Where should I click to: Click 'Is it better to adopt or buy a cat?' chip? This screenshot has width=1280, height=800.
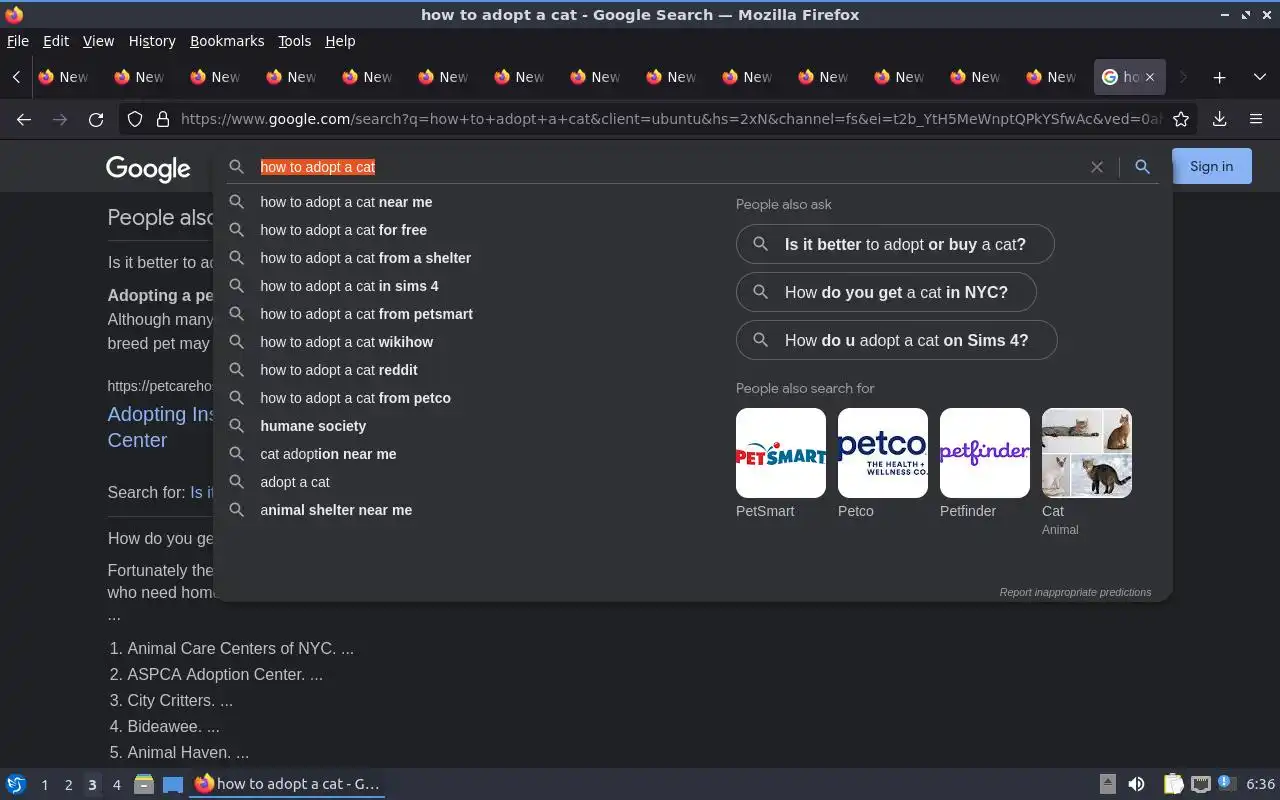coord(895,244)
